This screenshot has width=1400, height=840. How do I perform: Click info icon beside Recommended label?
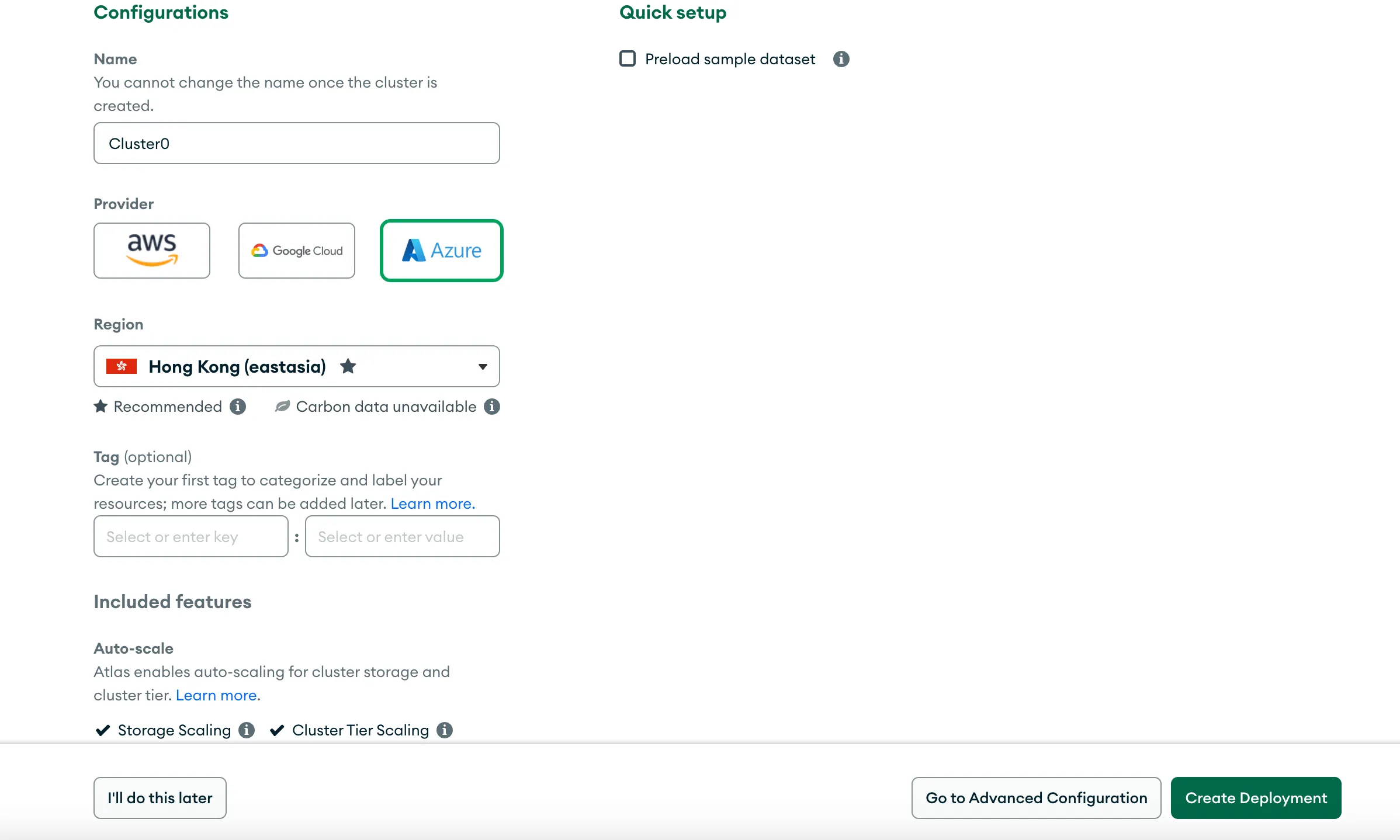tap(238, 407)
